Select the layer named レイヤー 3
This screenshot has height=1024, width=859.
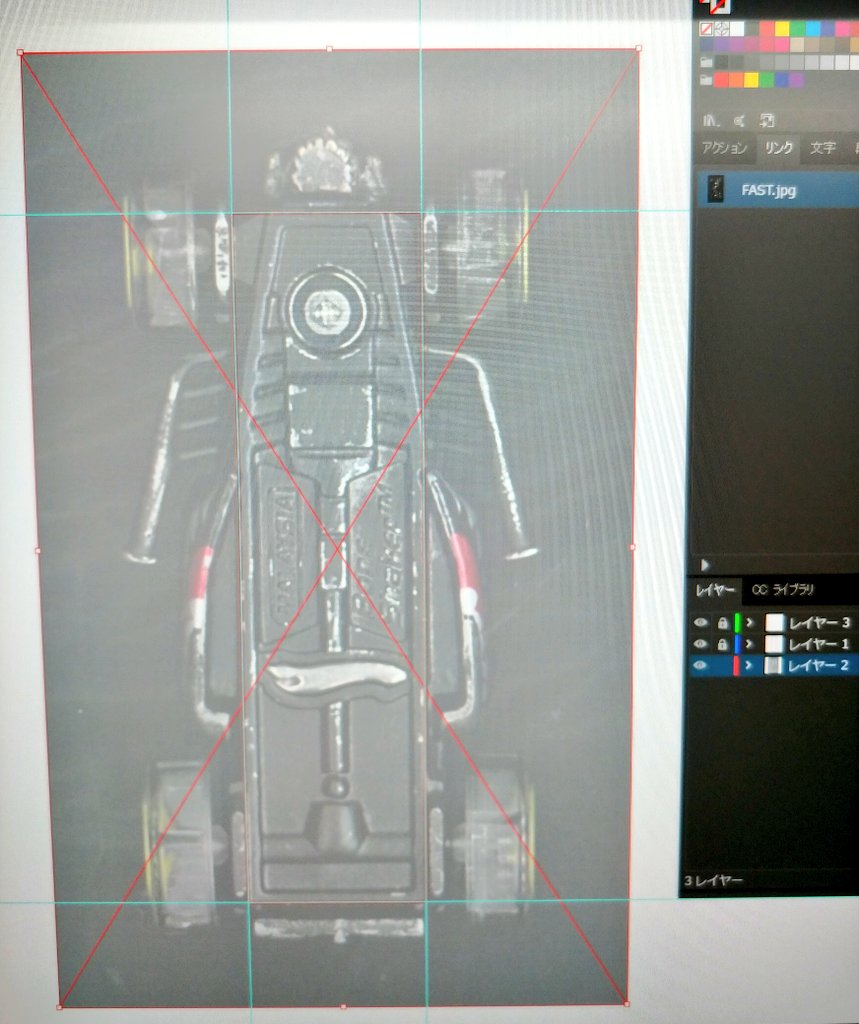tap(819, 622)
